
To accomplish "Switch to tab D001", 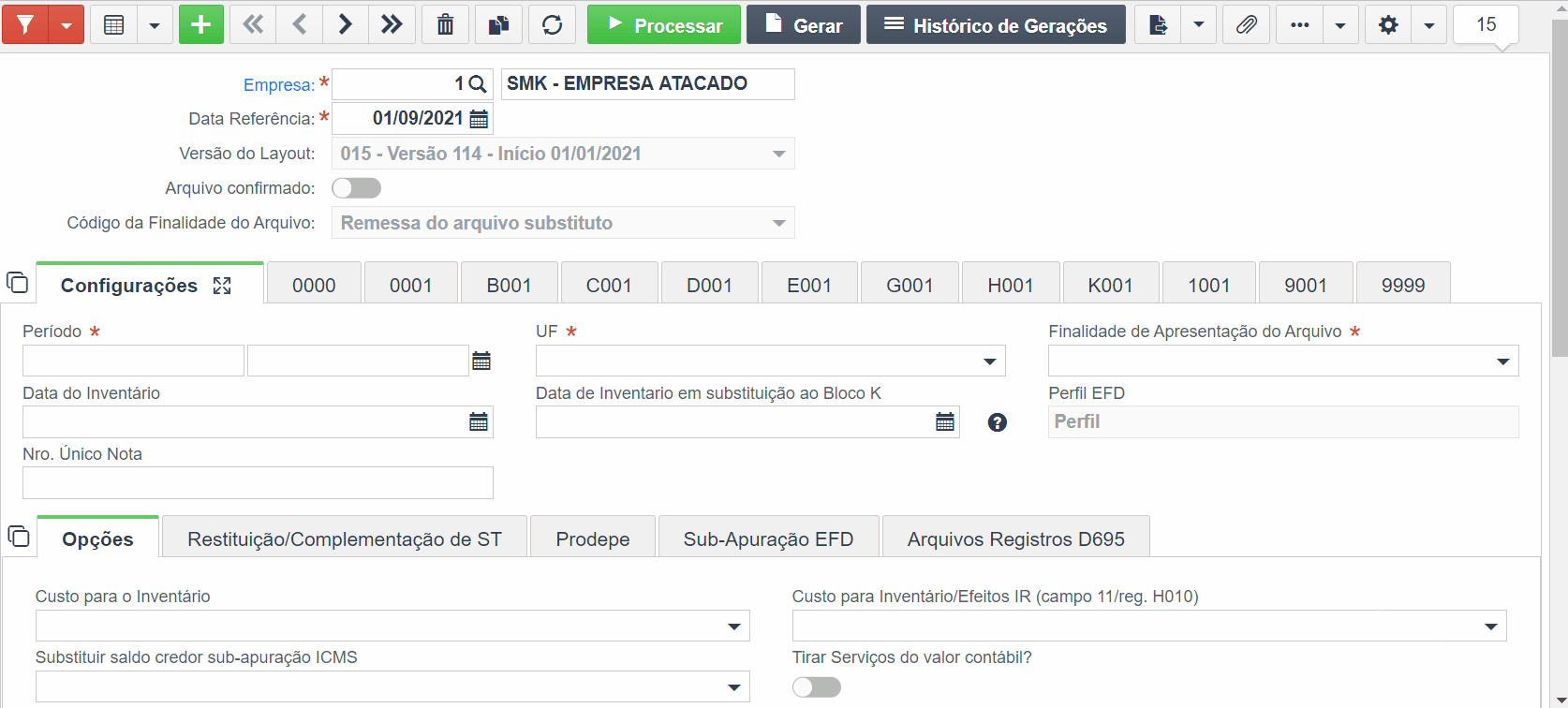I will [x=710, y=285].
